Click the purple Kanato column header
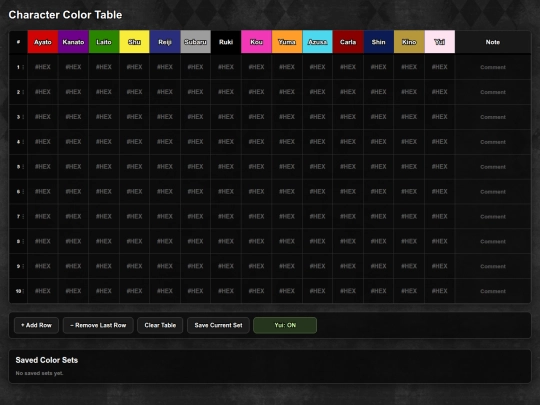The height and width of the screenshot is (405, 540). (x=73, y=42)
